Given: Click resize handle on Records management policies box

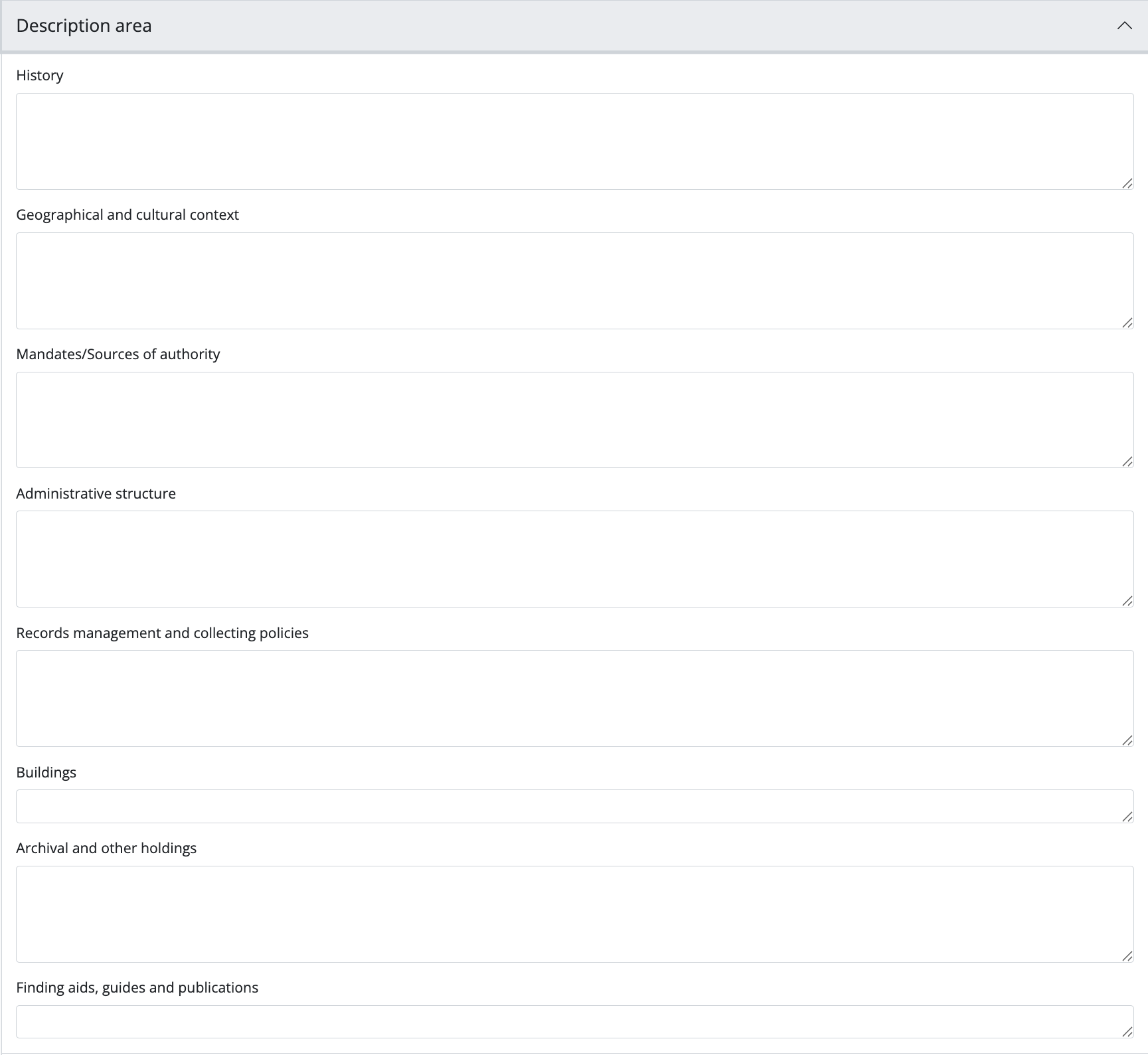Looking at the screenshot, I should [1127, 740].
